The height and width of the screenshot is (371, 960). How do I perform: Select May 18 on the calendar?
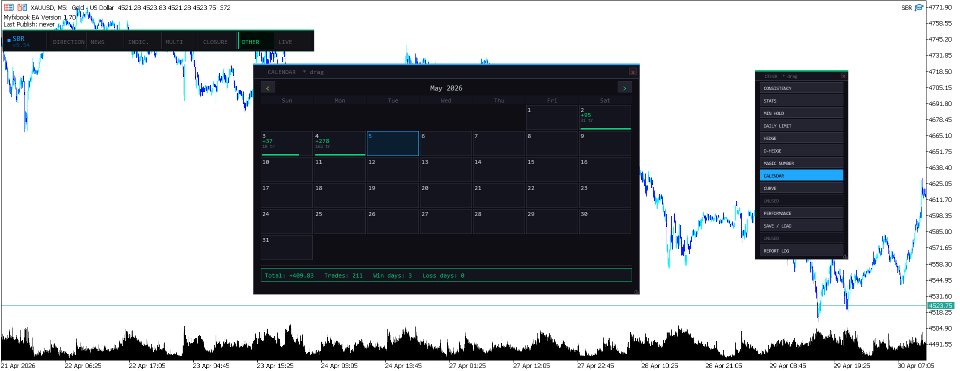point(339,196)
